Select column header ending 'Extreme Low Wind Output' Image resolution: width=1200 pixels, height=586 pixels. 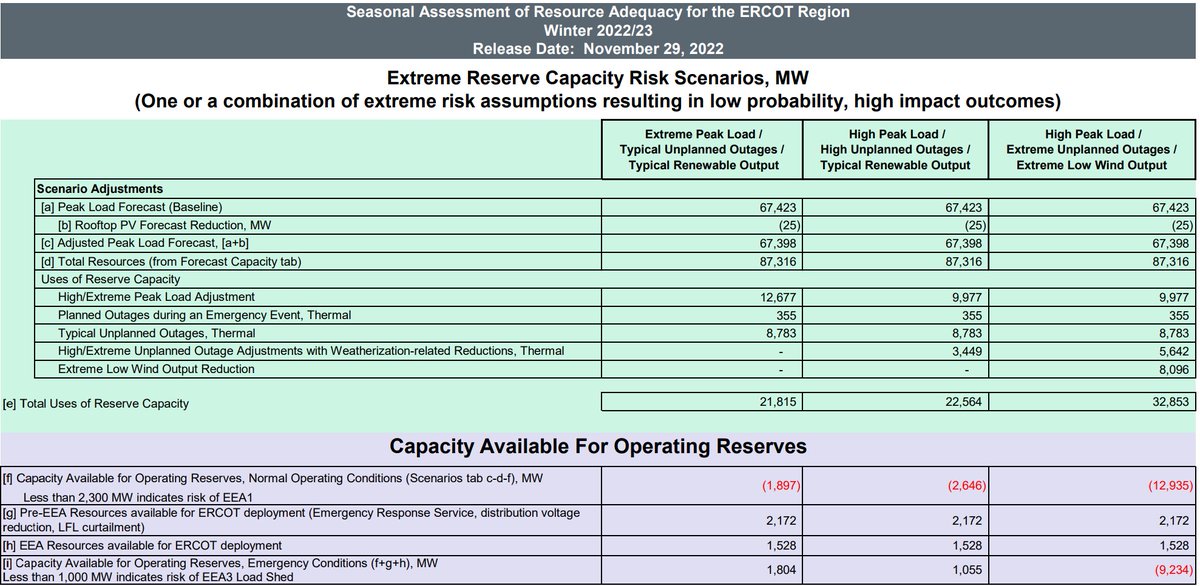[1092, 148]
